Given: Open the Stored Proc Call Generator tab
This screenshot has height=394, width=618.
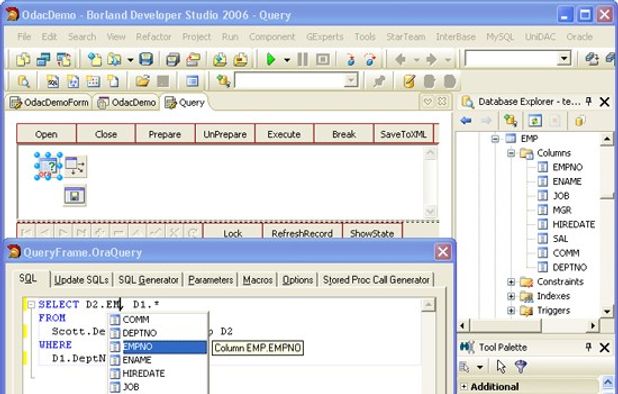Looking at the screenshot, I should tap(376, 280).
